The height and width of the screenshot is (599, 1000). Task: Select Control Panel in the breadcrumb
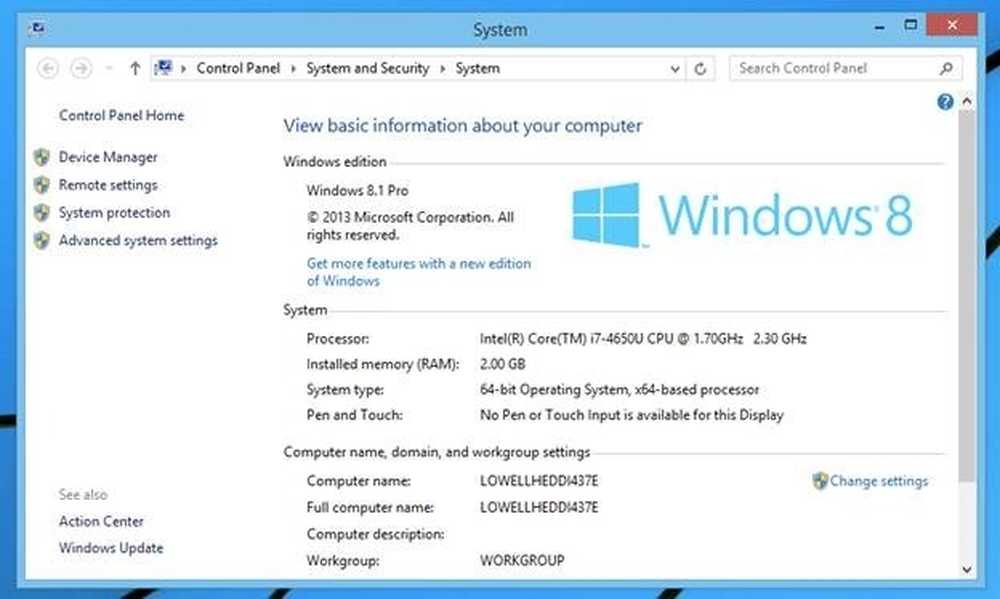(238, 68)
